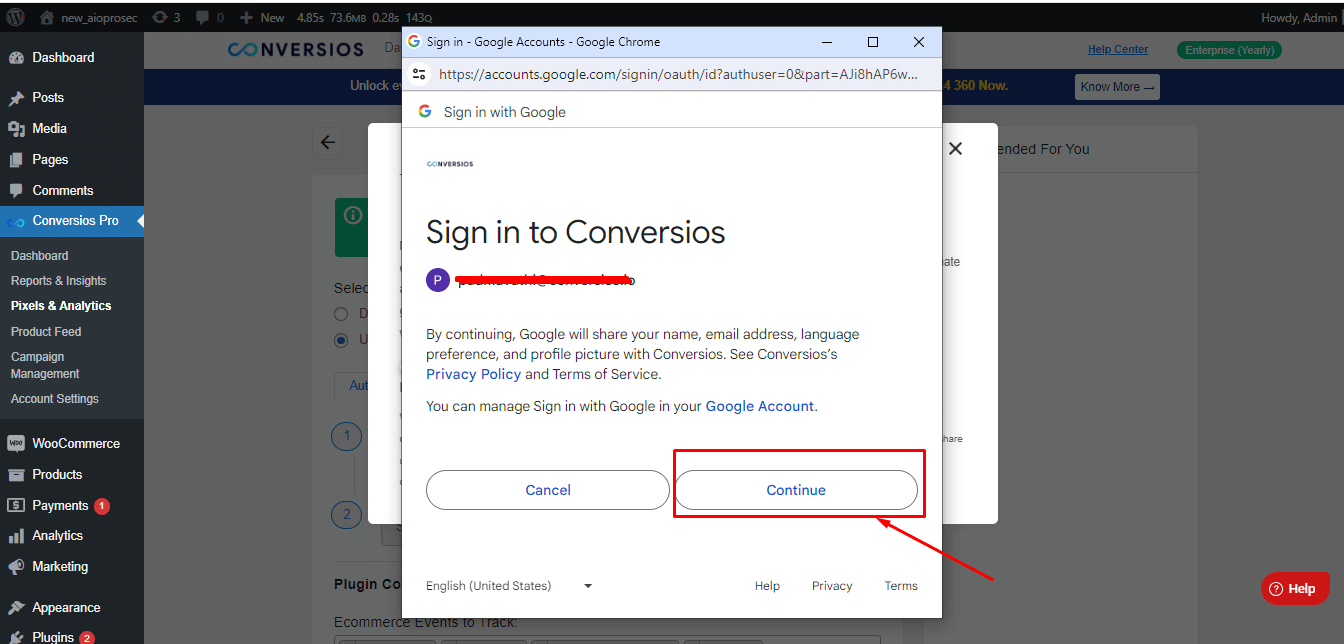Close the Google Accounts popup window
The height and width of the screenshot is (644, 1344).
click(x=919, y=42)
